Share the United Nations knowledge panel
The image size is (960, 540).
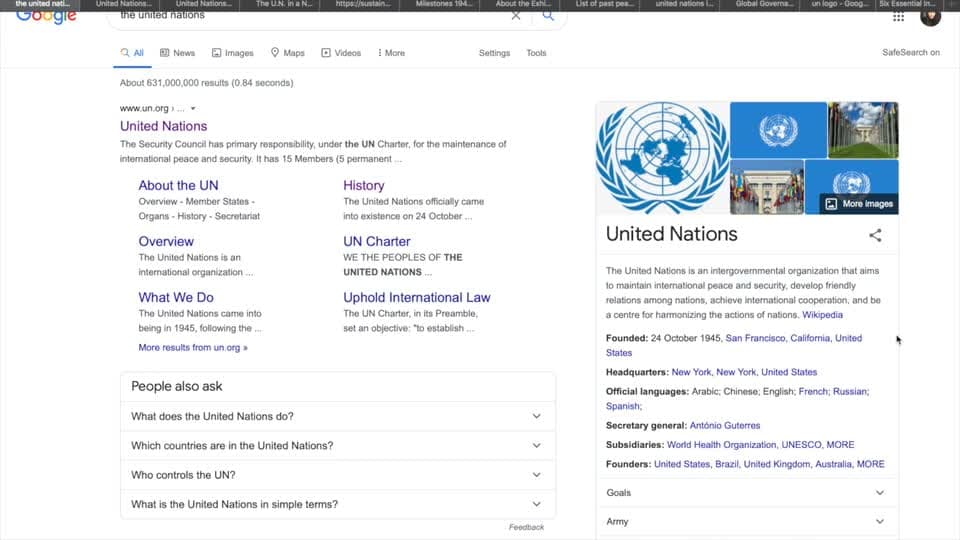pos(876,235)
